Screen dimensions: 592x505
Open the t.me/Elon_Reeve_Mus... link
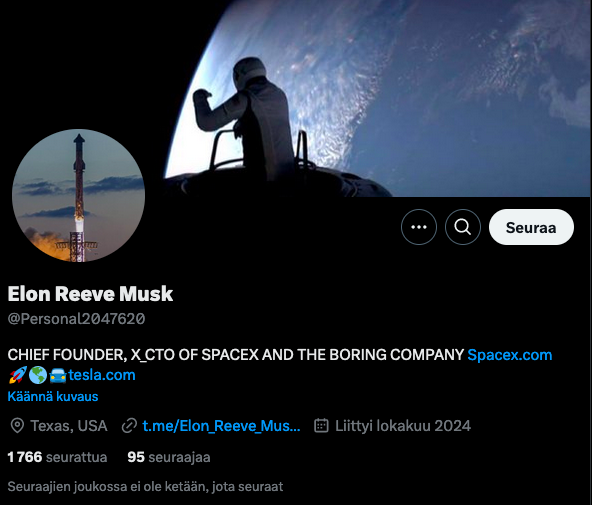221,426
